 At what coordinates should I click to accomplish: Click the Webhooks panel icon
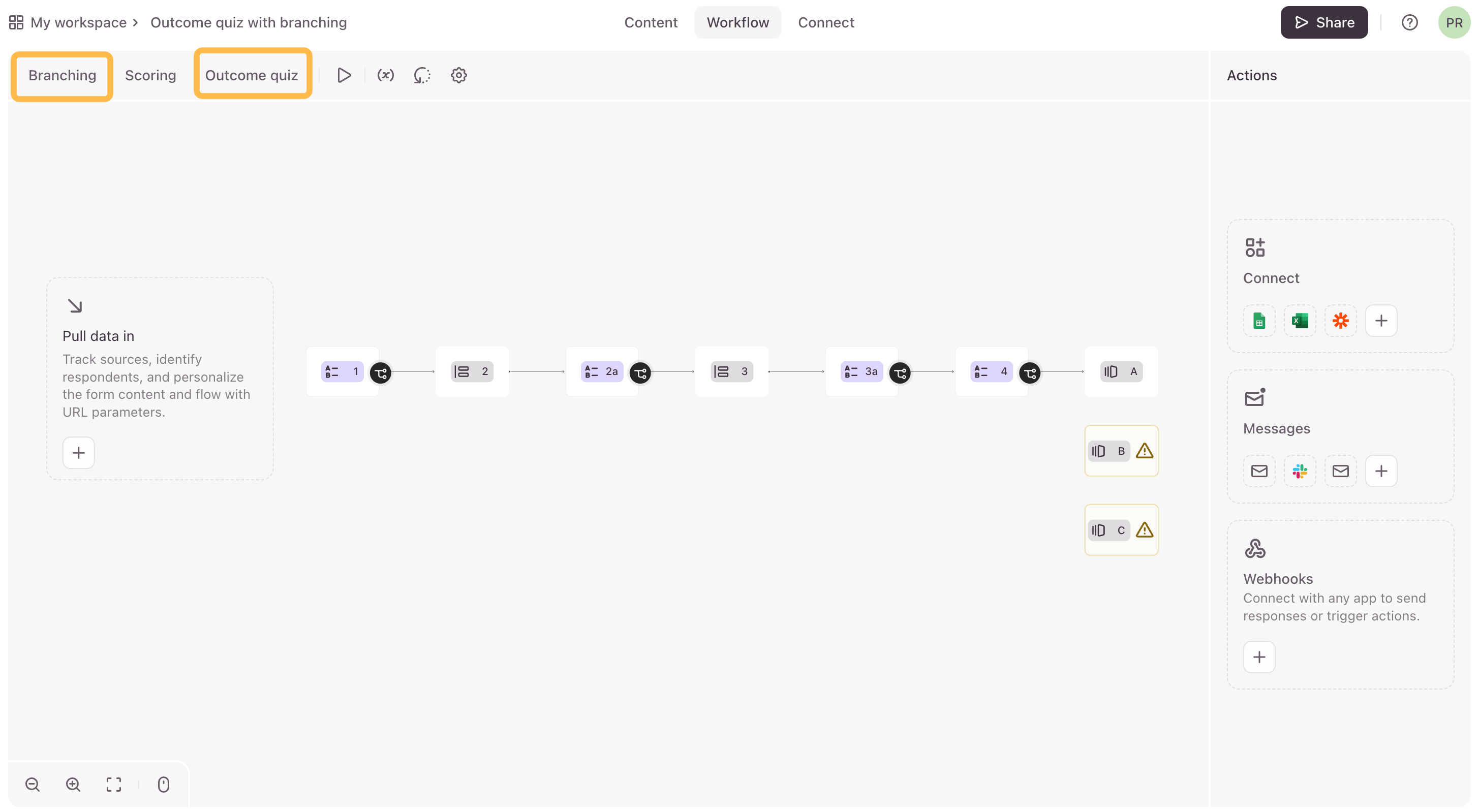(1254, 549)
